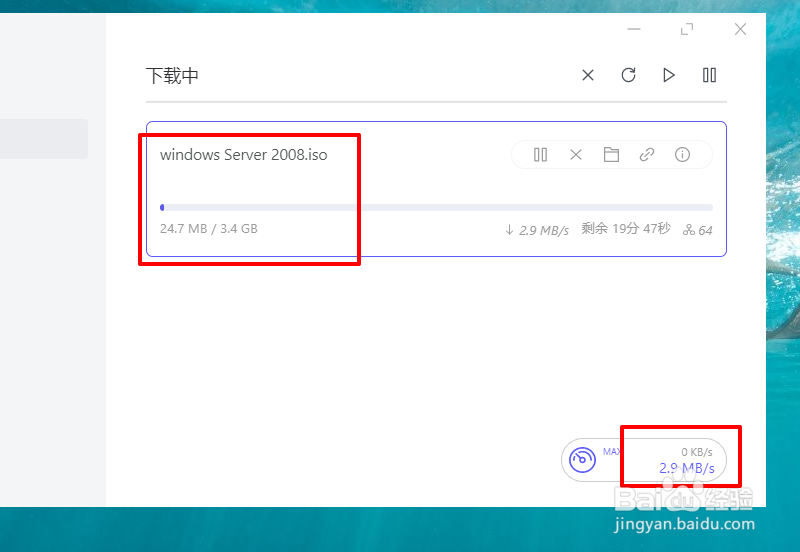Delete all tasks with the header X icon

coord(588,76)
